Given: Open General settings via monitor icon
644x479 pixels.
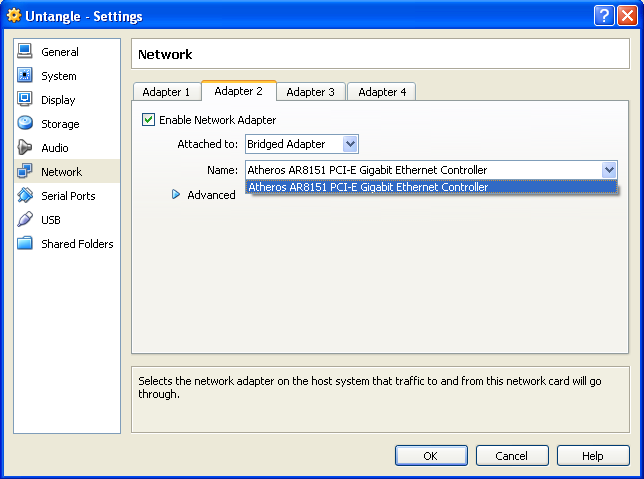Looking at the screenshot, I should [x=25, y=51].
